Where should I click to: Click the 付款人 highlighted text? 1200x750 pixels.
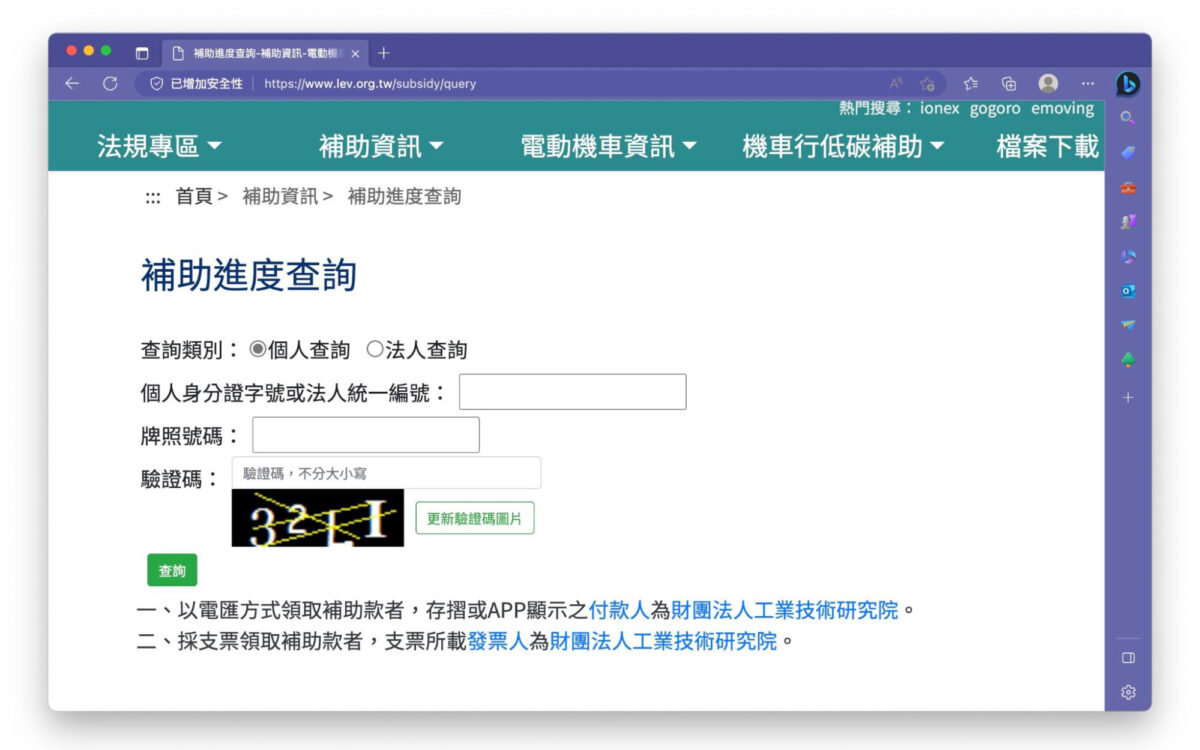[x=619, y=610]
